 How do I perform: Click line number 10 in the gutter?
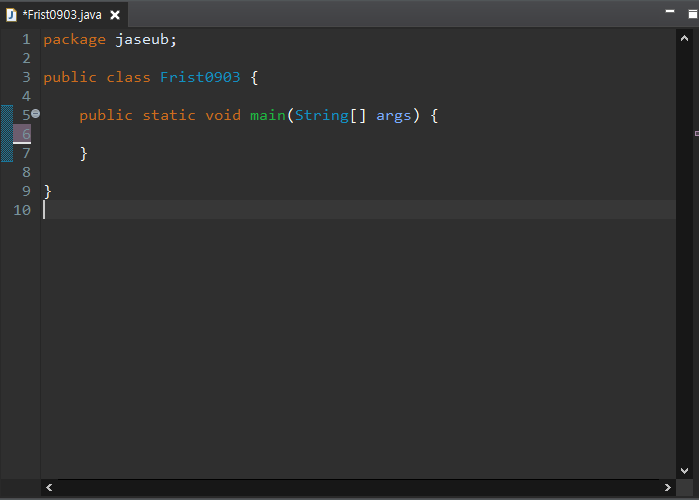[x=22, y=210]
